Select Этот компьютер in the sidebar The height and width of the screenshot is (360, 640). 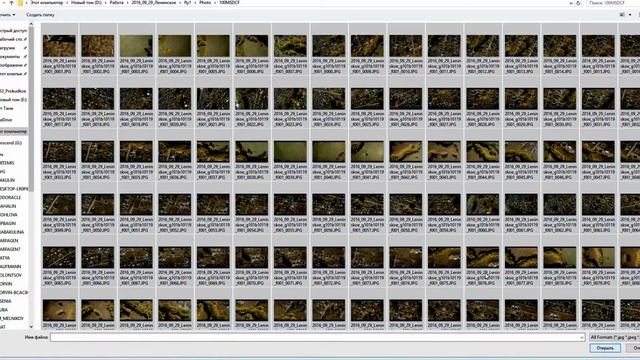pos(13,132)
